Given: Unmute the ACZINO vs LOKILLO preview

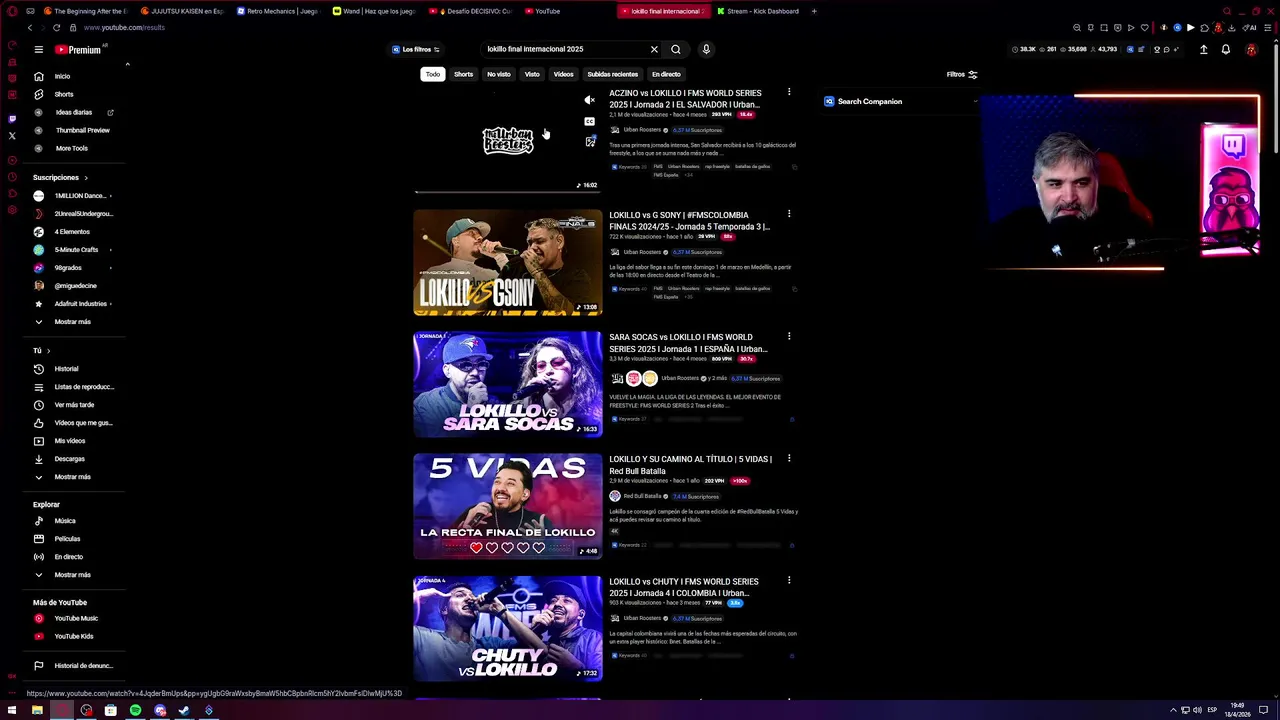Looking at the screenshot, I should pos(590,100).
